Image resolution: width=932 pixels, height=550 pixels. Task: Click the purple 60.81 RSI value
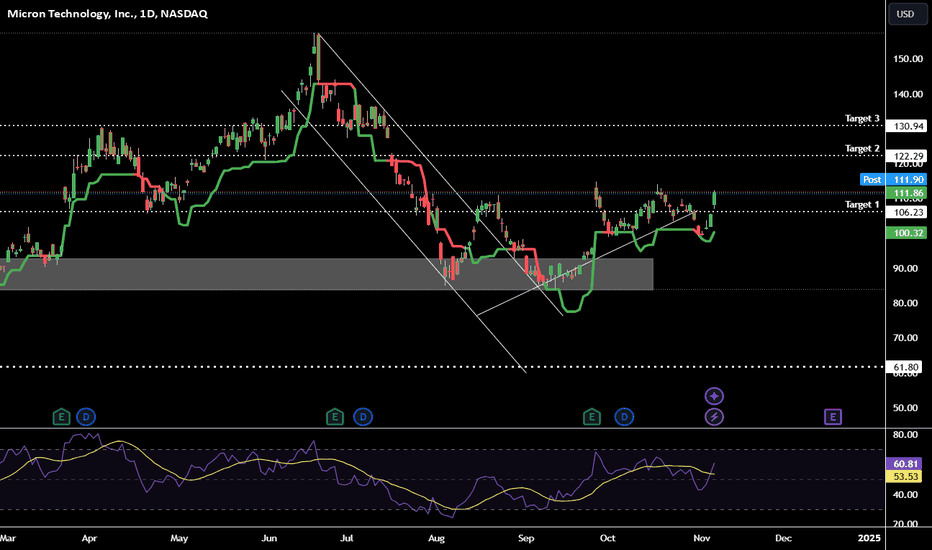click(906, 464)
